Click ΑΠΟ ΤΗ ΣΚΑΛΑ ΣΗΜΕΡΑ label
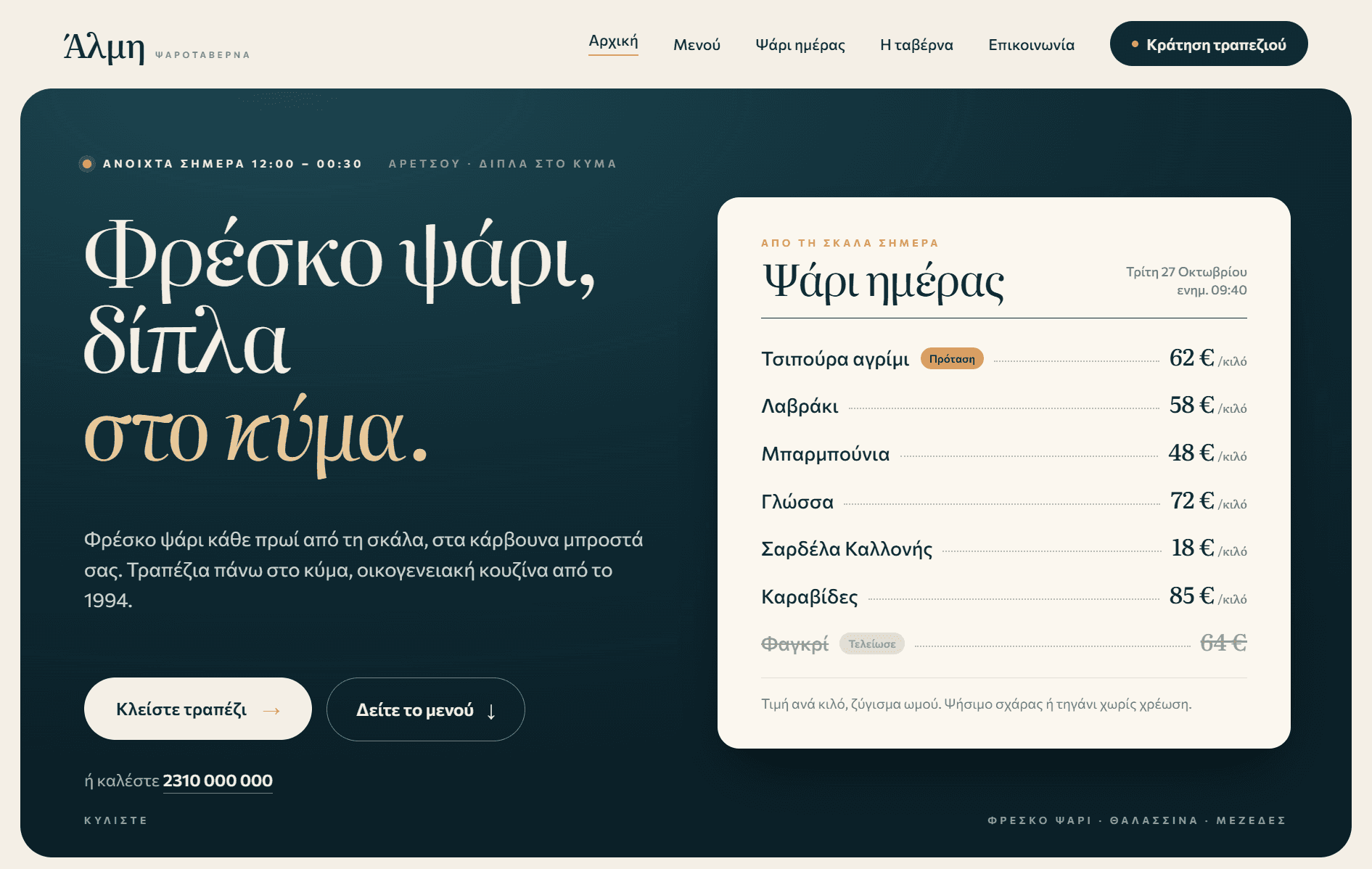 (x=850, y=243)
